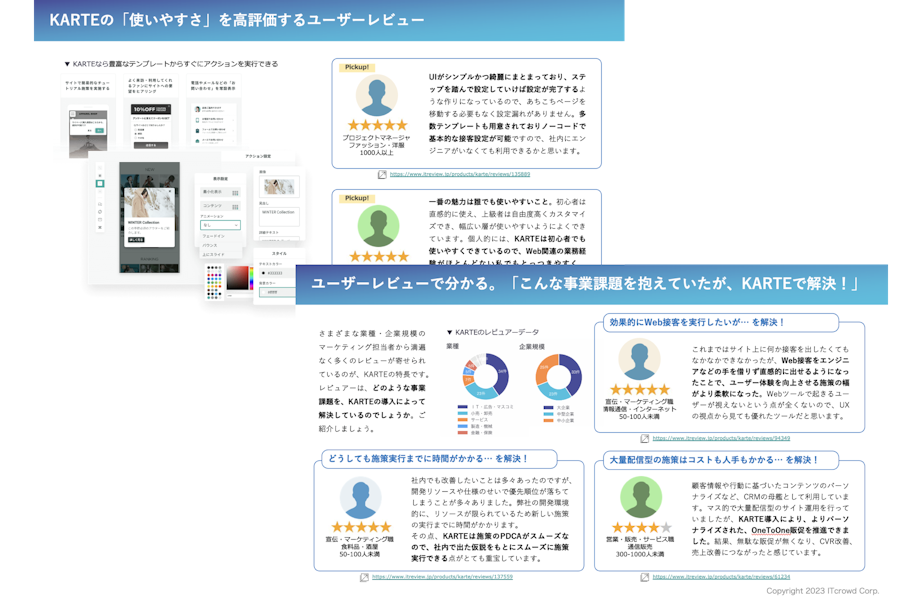Open the itreview link ending in 94349
This screenshot has height=598, width=922.
point(721,438)
